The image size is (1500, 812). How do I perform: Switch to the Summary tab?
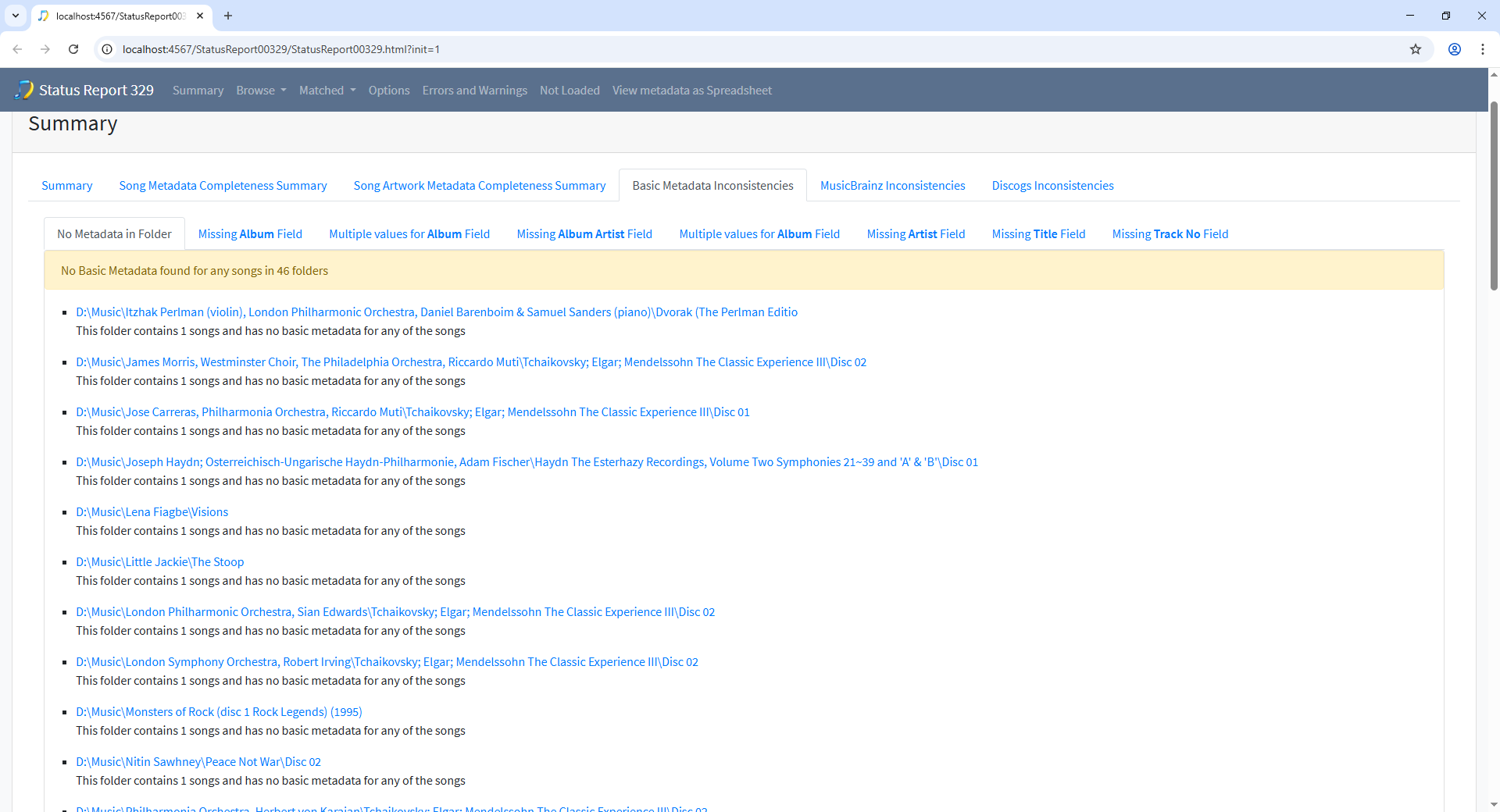(66, 186)
